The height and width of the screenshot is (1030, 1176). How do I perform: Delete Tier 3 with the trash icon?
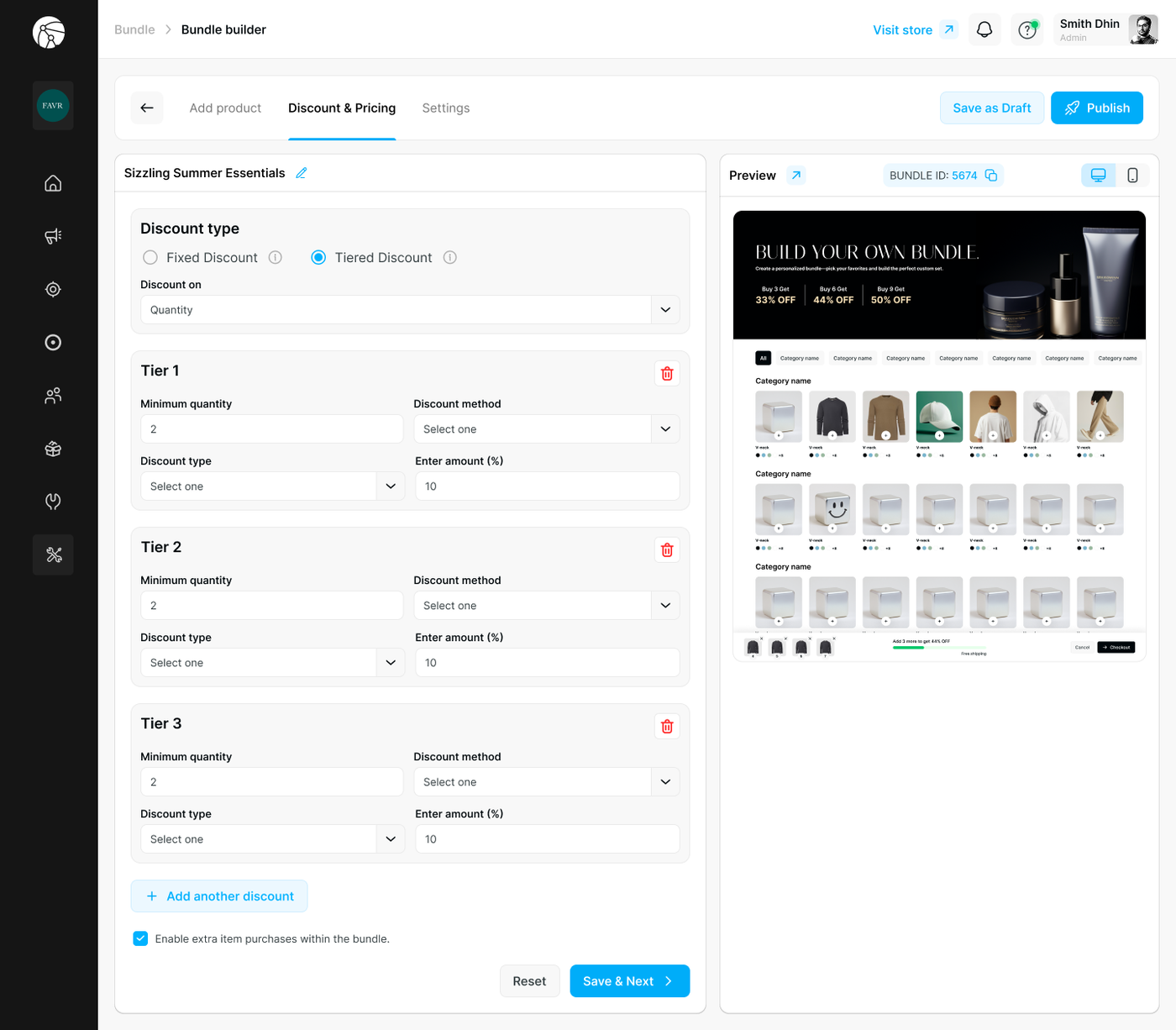tap(667, 726)
